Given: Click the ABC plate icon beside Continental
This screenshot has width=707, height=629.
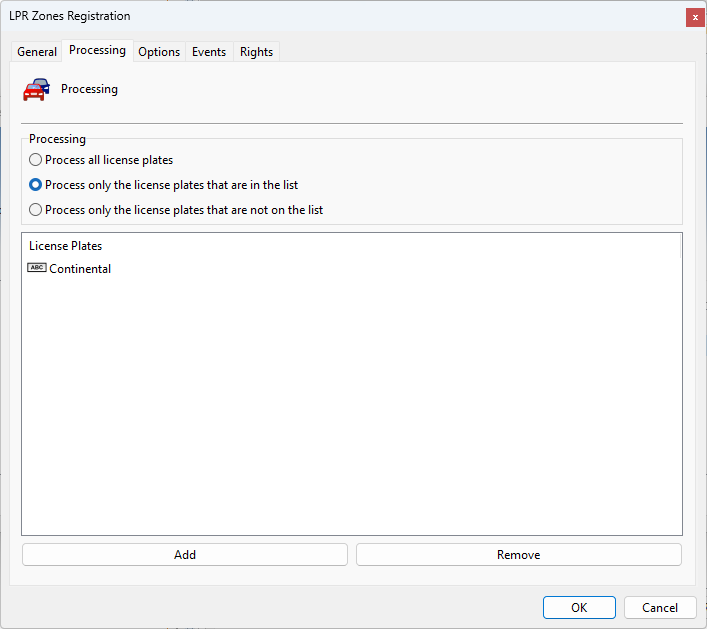Looking at the screenshot, I should pyautogui.click(x=37, y=268).
